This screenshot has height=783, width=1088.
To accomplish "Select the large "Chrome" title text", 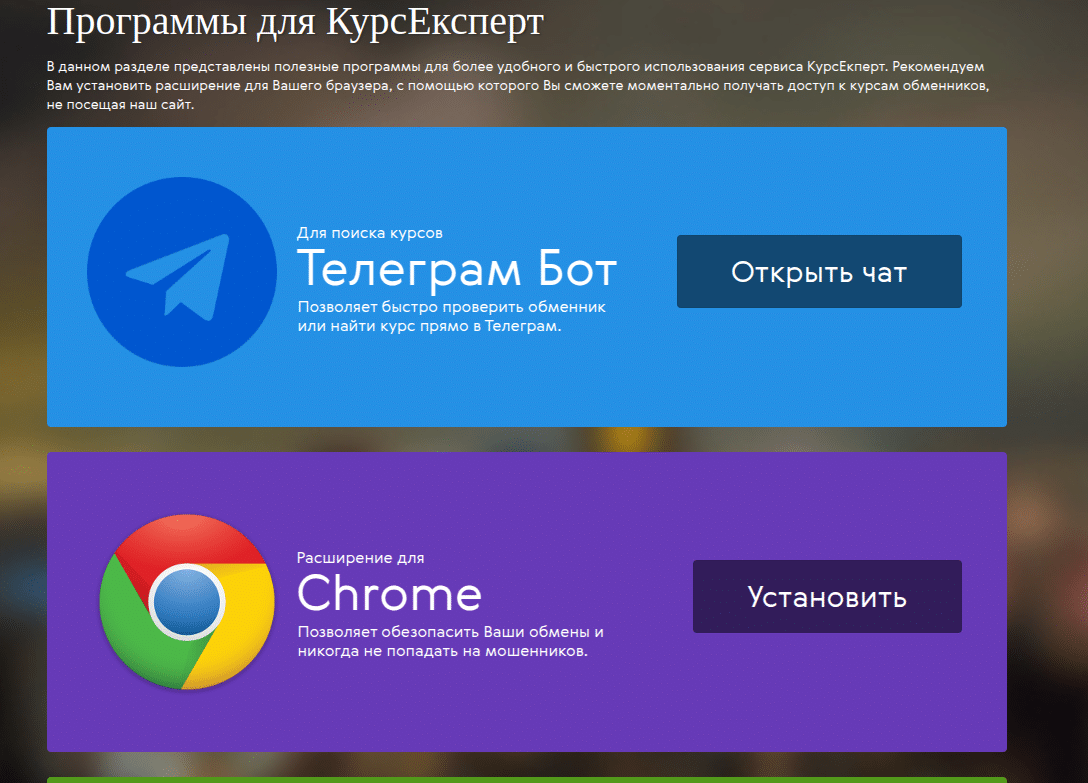I will click(x=389, y=594).
